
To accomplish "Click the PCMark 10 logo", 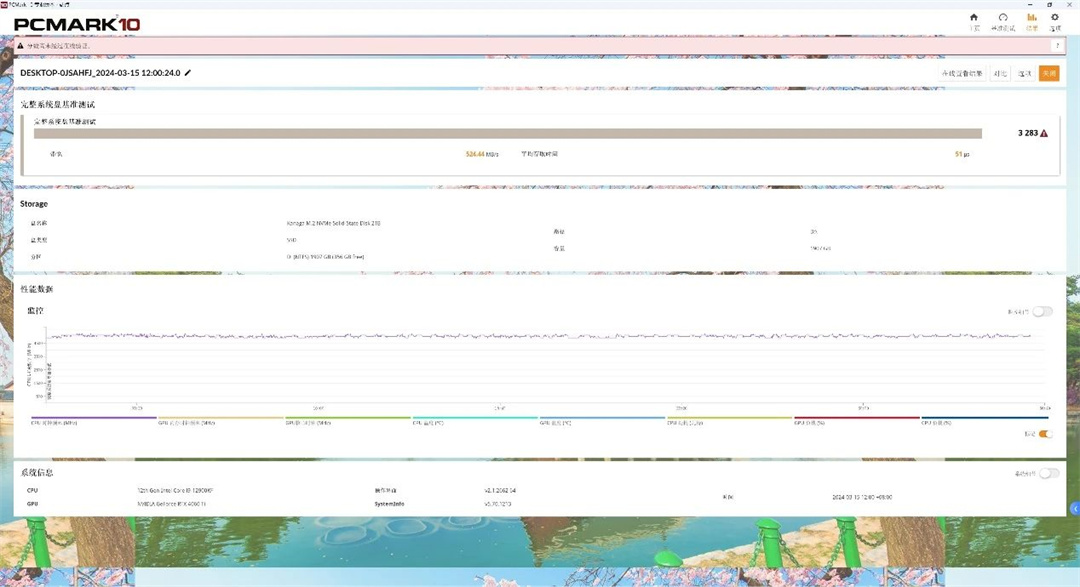I will [x=77, y=24].
